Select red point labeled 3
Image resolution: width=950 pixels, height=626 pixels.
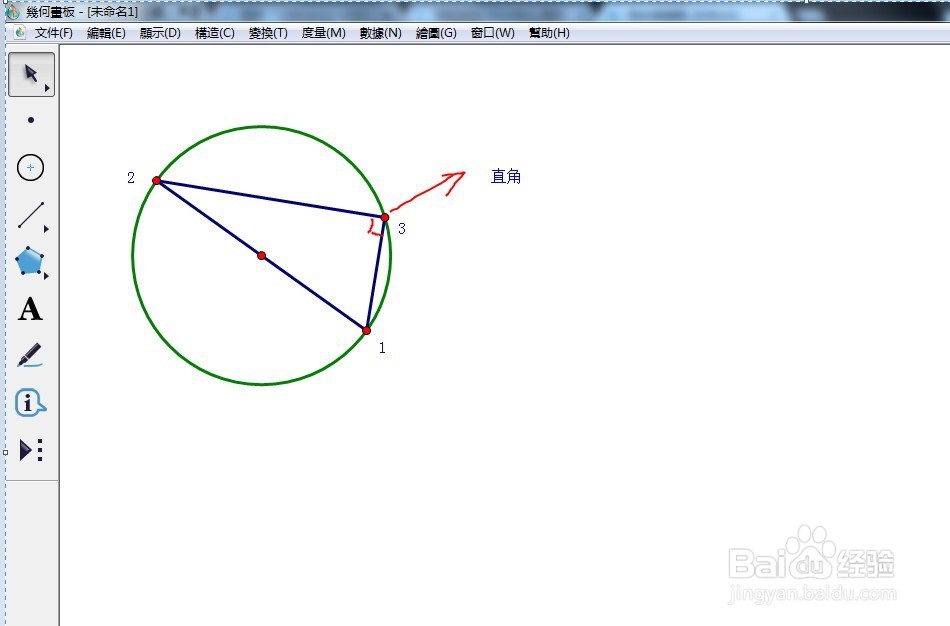coord(385,217)
